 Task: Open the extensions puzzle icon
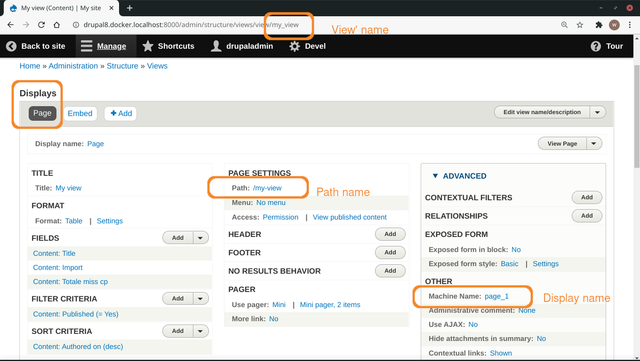(x=599, y=25)
